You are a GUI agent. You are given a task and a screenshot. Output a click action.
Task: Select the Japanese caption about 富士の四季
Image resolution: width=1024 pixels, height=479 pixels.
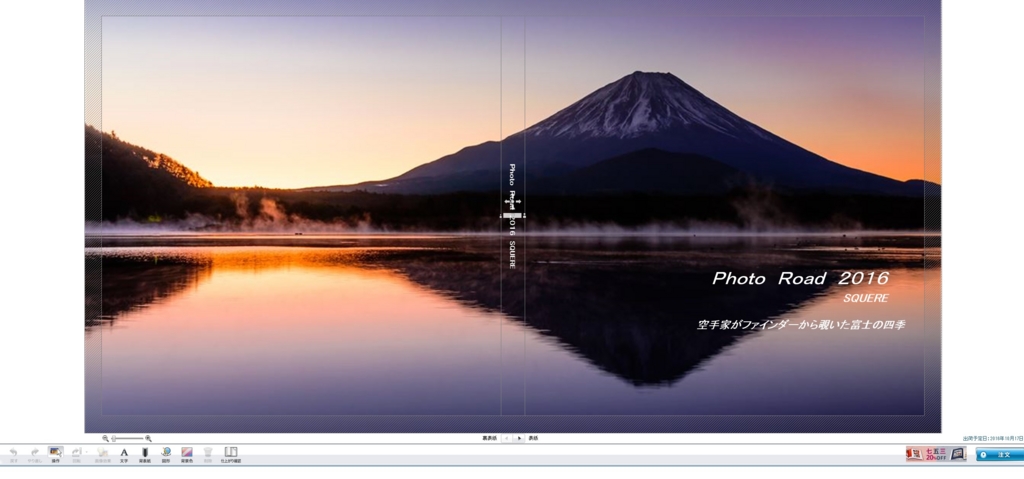[x=801, y=325]
